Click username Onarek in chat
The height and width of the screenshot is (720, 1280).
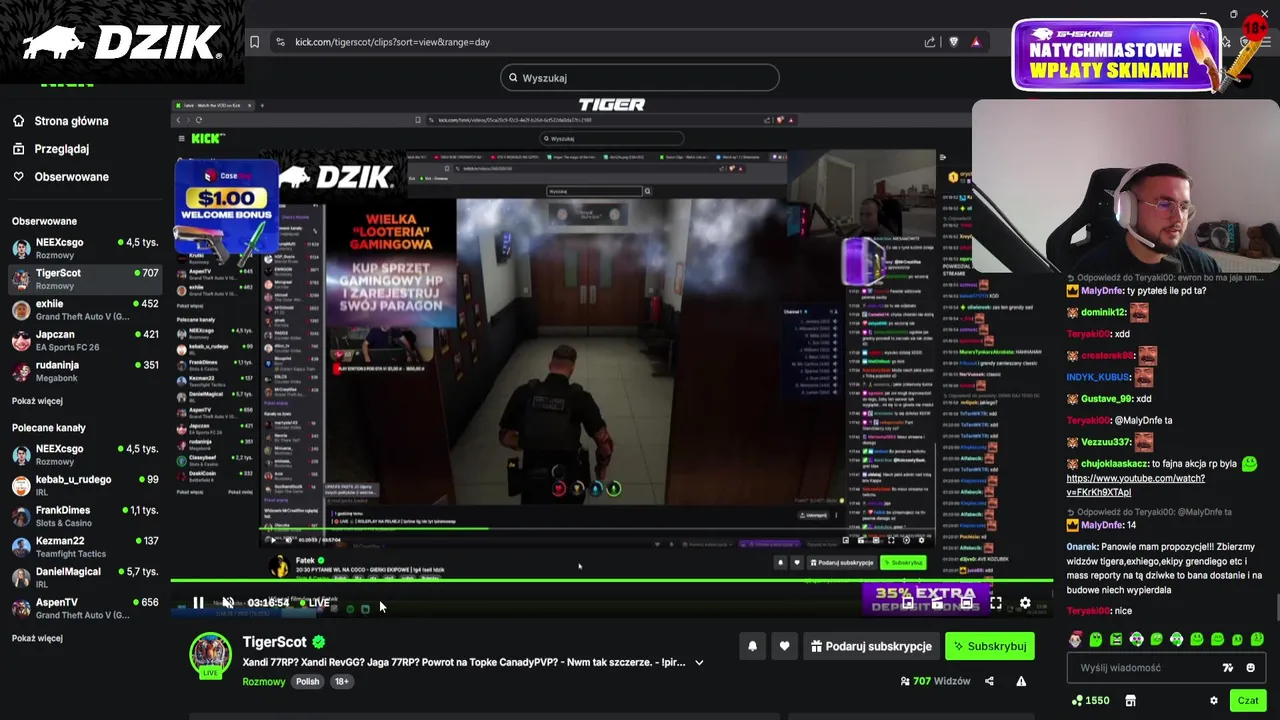point(1082,547)
